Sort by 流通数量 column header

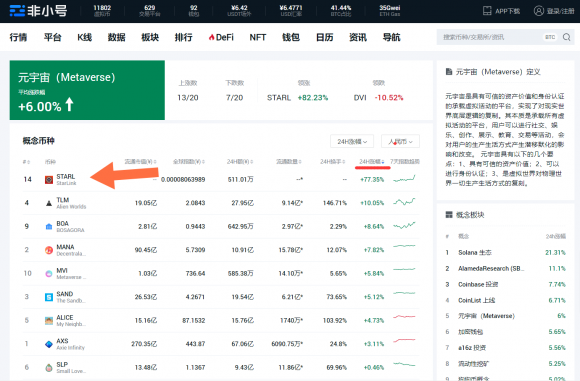tap(289, 162)
